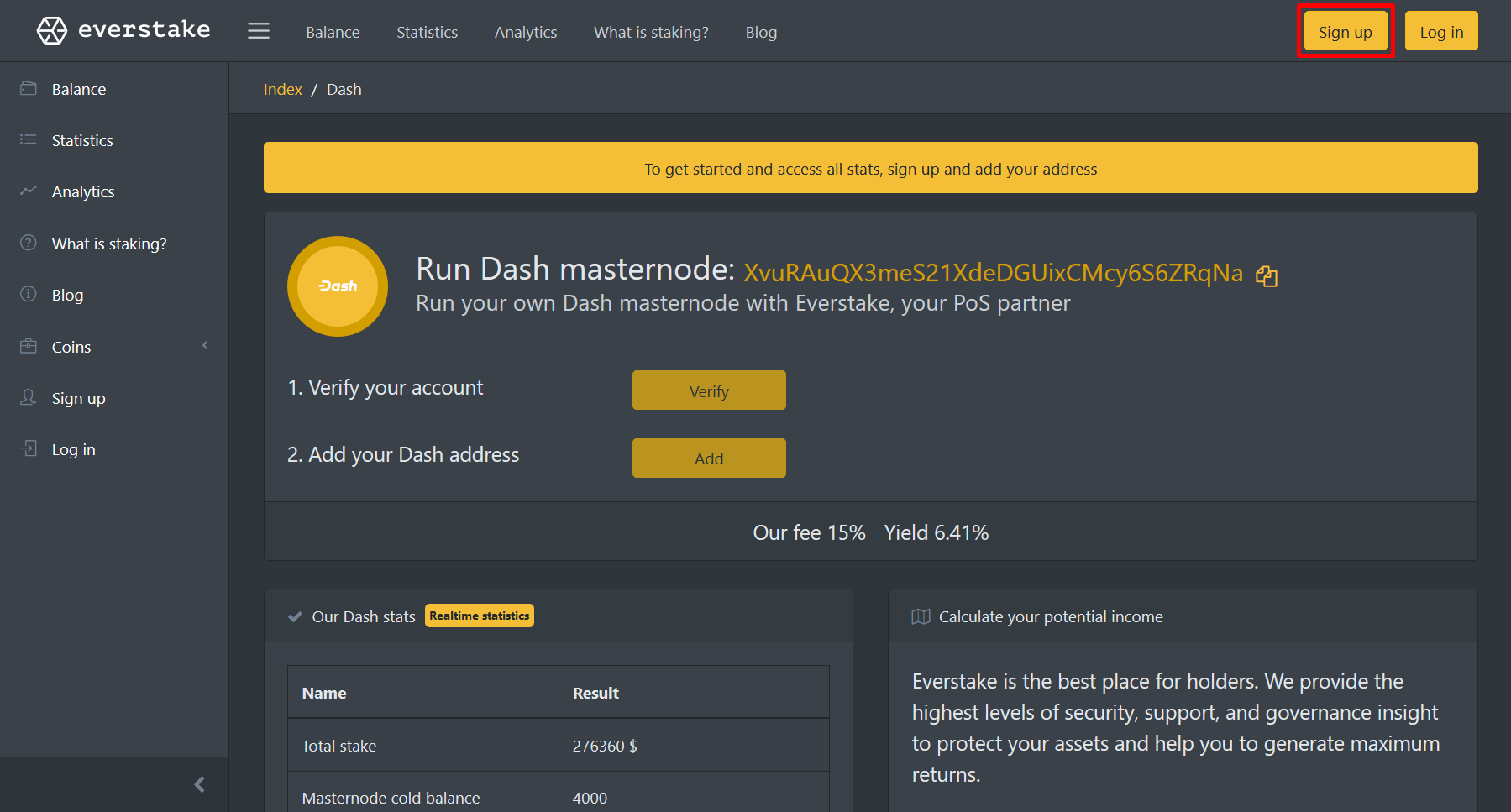Click the Statistics list icon in sidebar

[x=29, y=139]
